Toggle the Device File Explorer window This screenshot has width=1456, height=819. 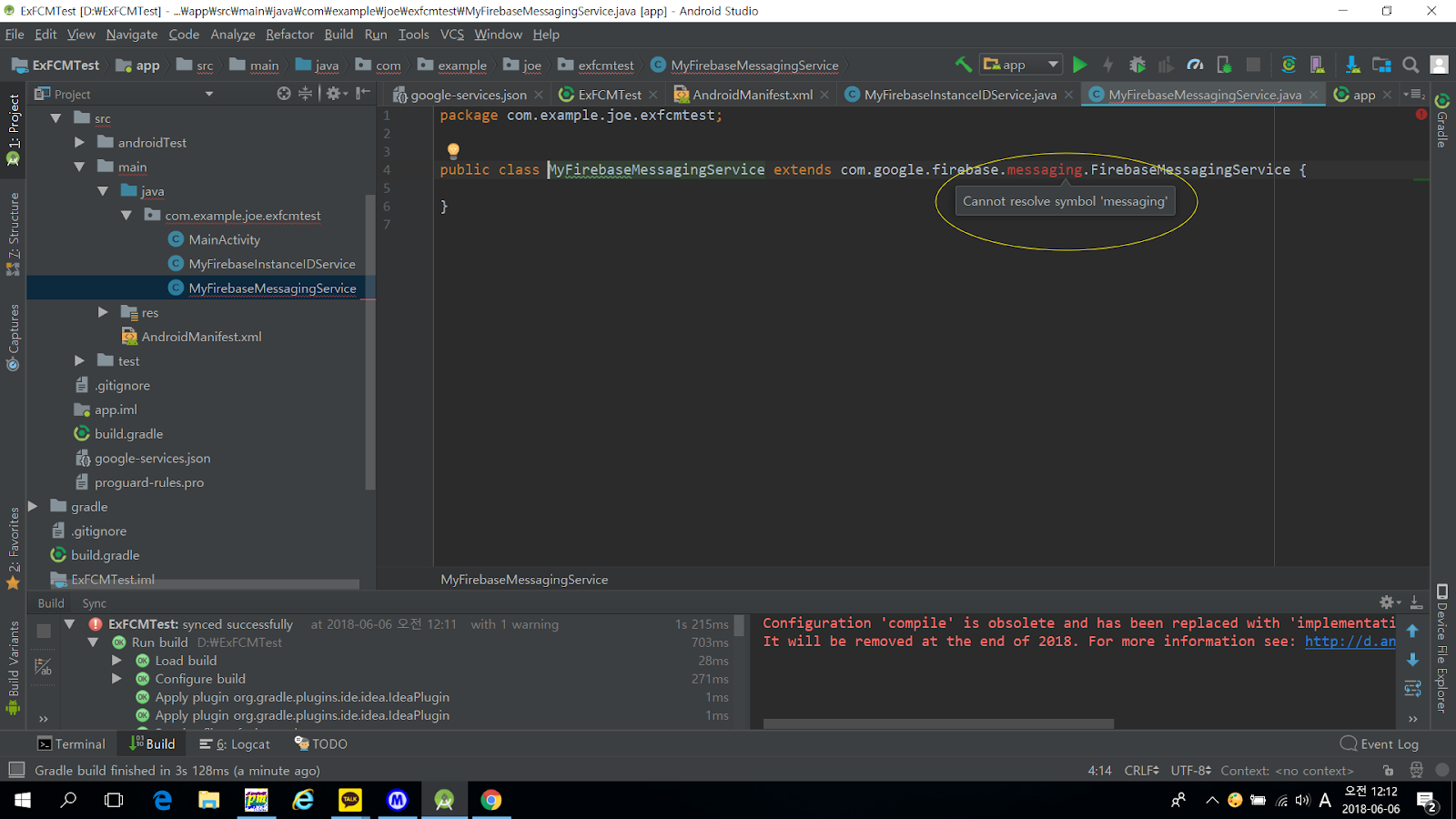click(x=1442, y=648)
